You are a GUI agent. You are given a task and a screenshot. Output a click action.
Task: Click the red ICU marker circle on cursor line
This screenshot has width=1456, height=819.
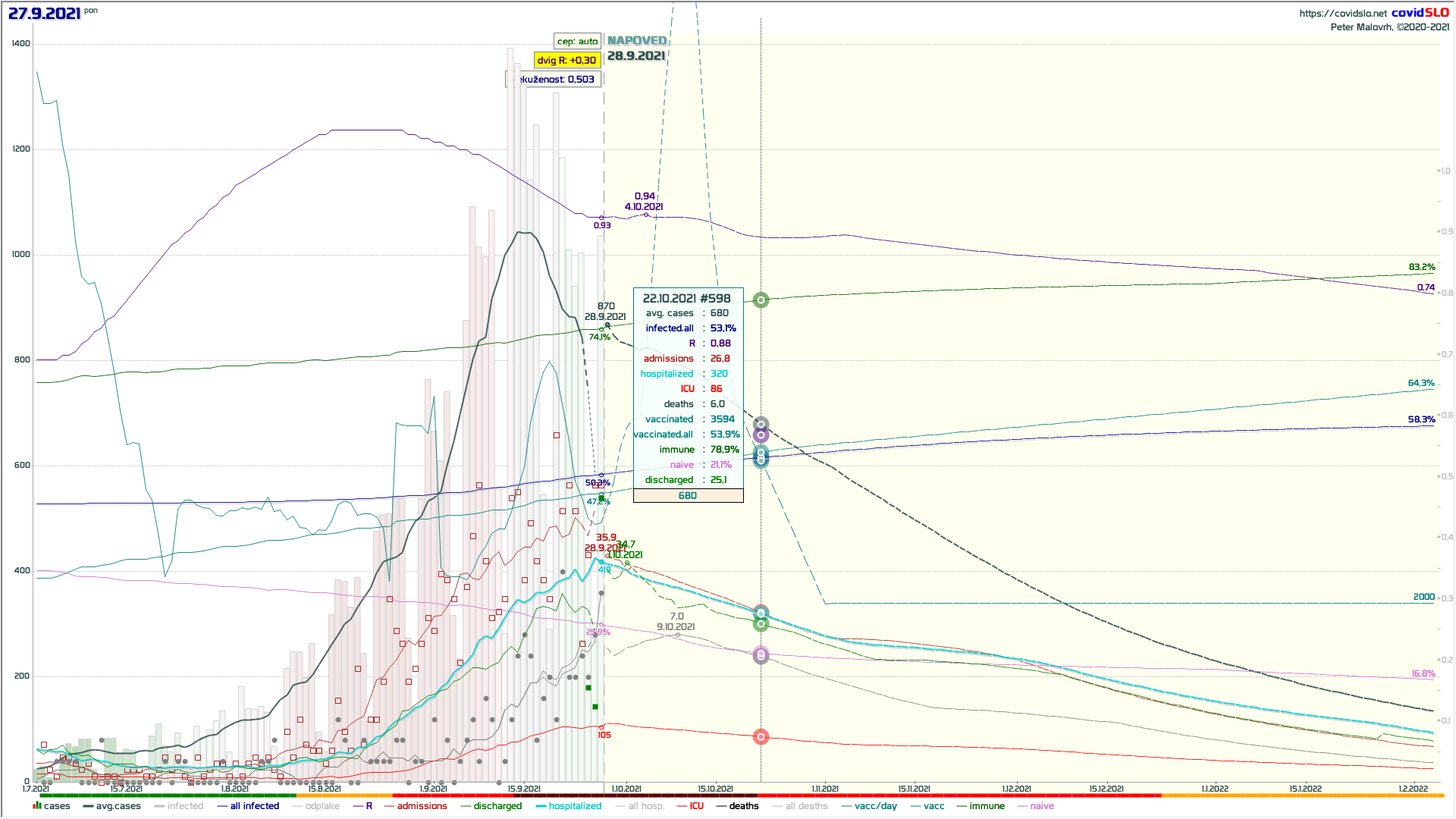761,737
